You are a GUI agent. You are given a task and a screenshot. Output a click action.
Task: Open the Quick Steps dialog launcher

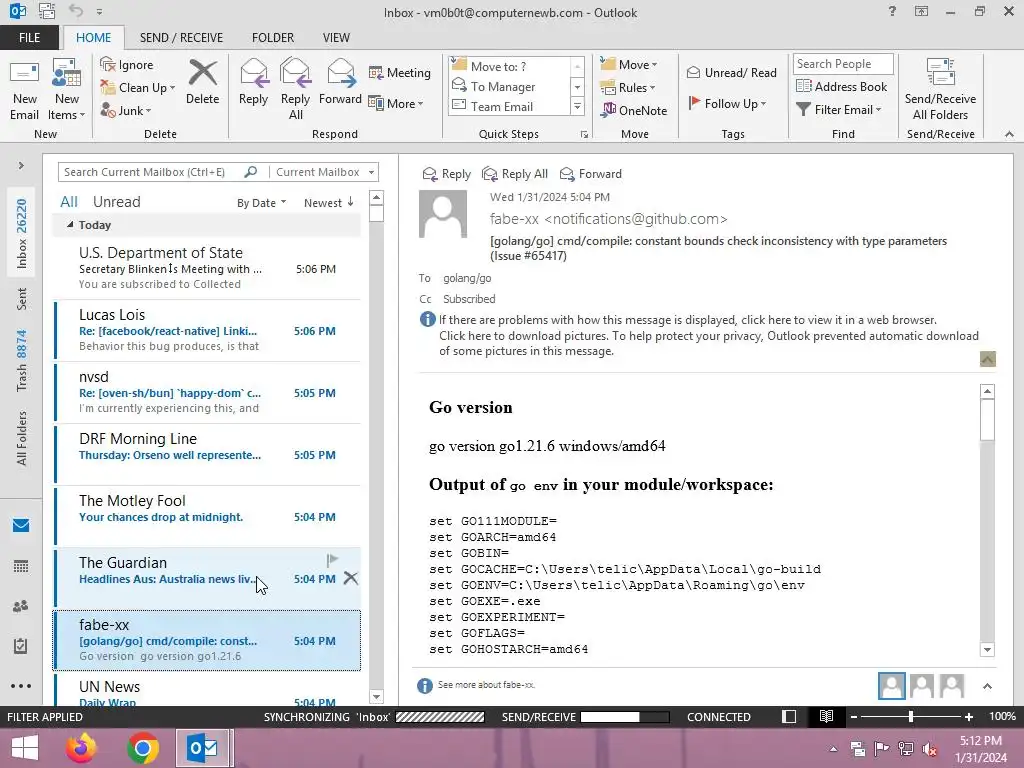coord(584,135)
